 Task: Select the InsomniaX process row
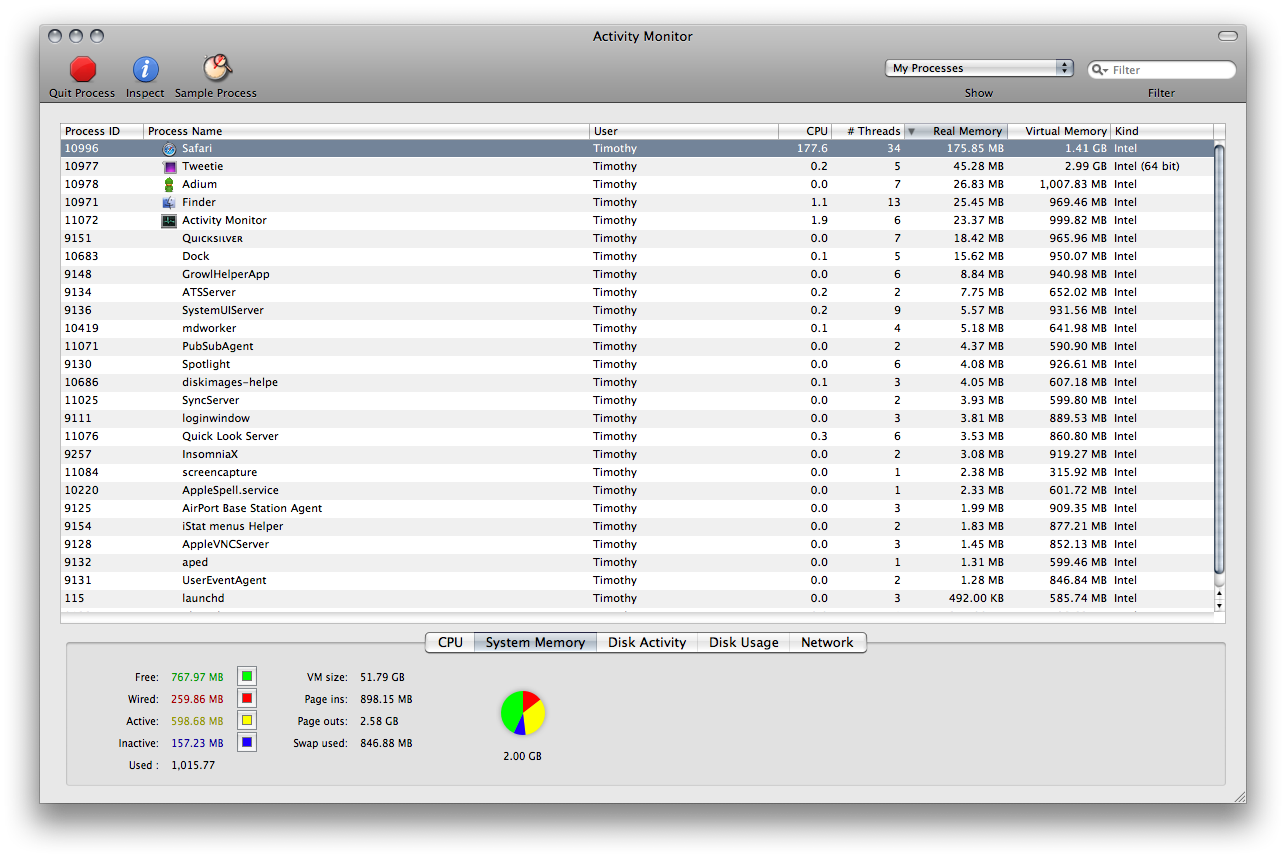[636, 454]
